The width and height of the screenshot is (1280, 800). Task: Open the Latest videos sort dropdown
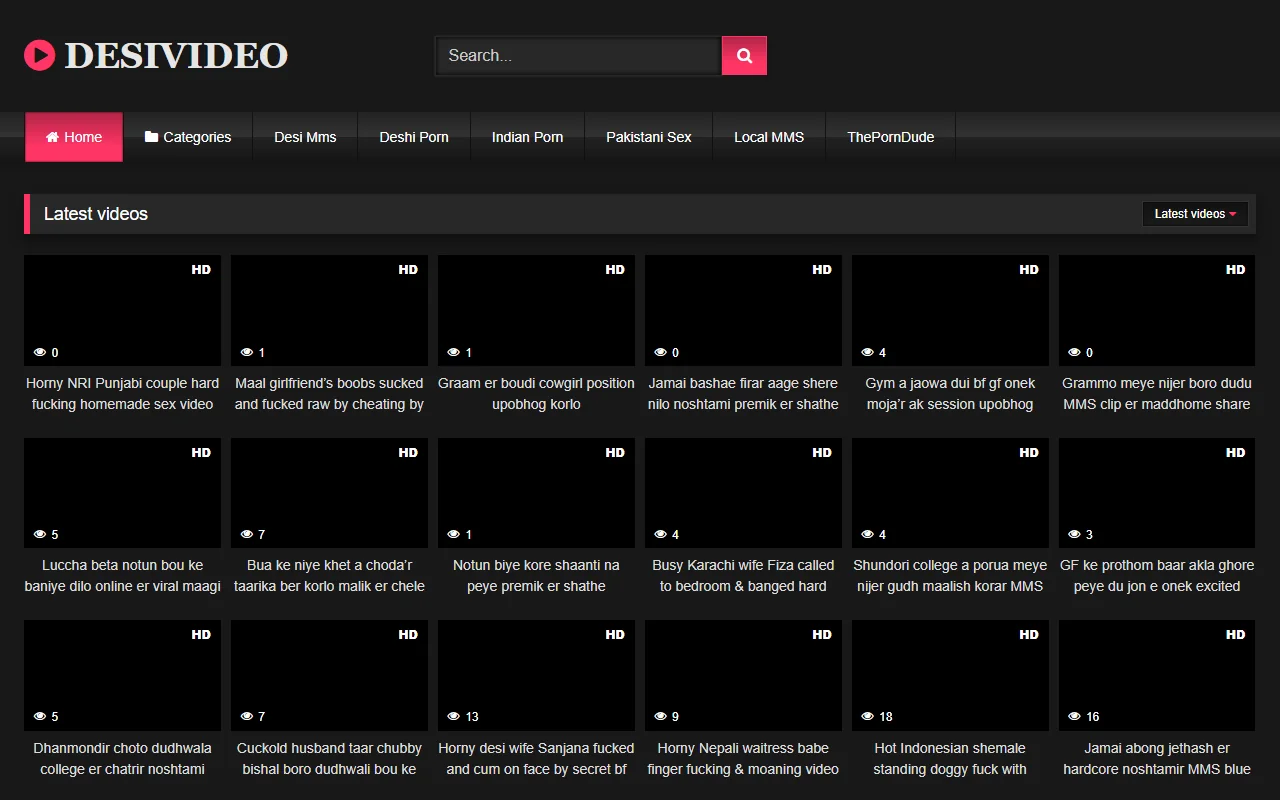[x=1195, y=213]
